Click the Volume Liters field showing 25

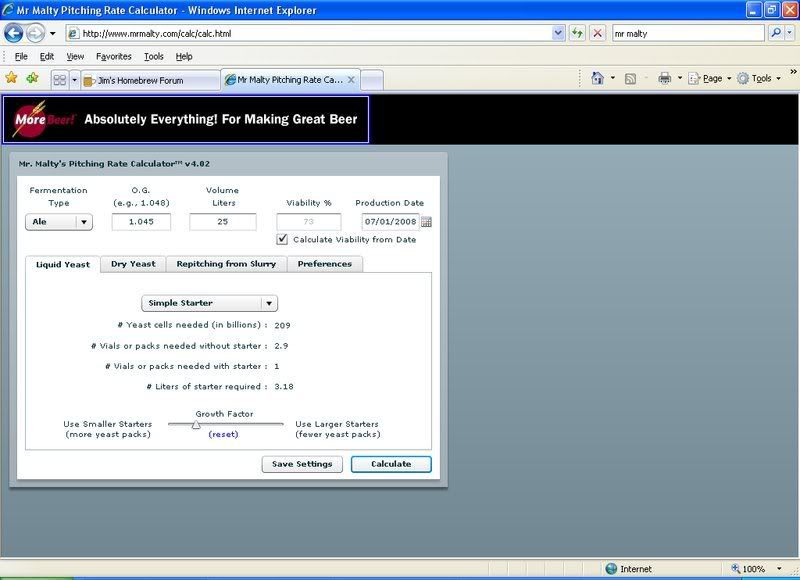click(x=223, y=222)
